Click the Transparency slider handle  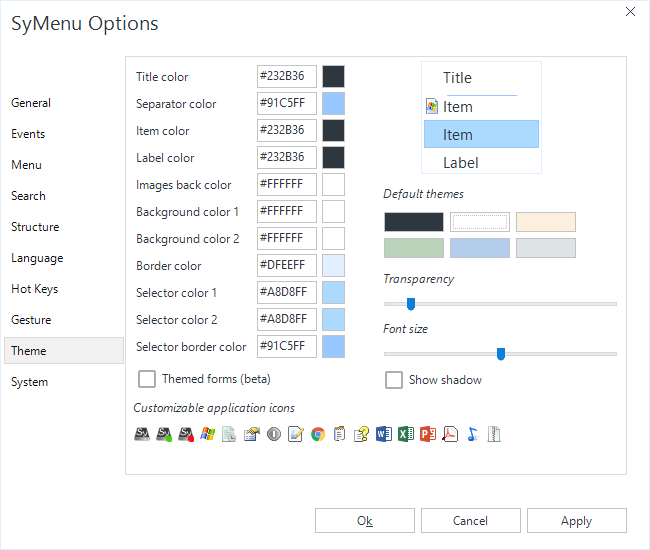pyautogui.click(x=411, y=304)
